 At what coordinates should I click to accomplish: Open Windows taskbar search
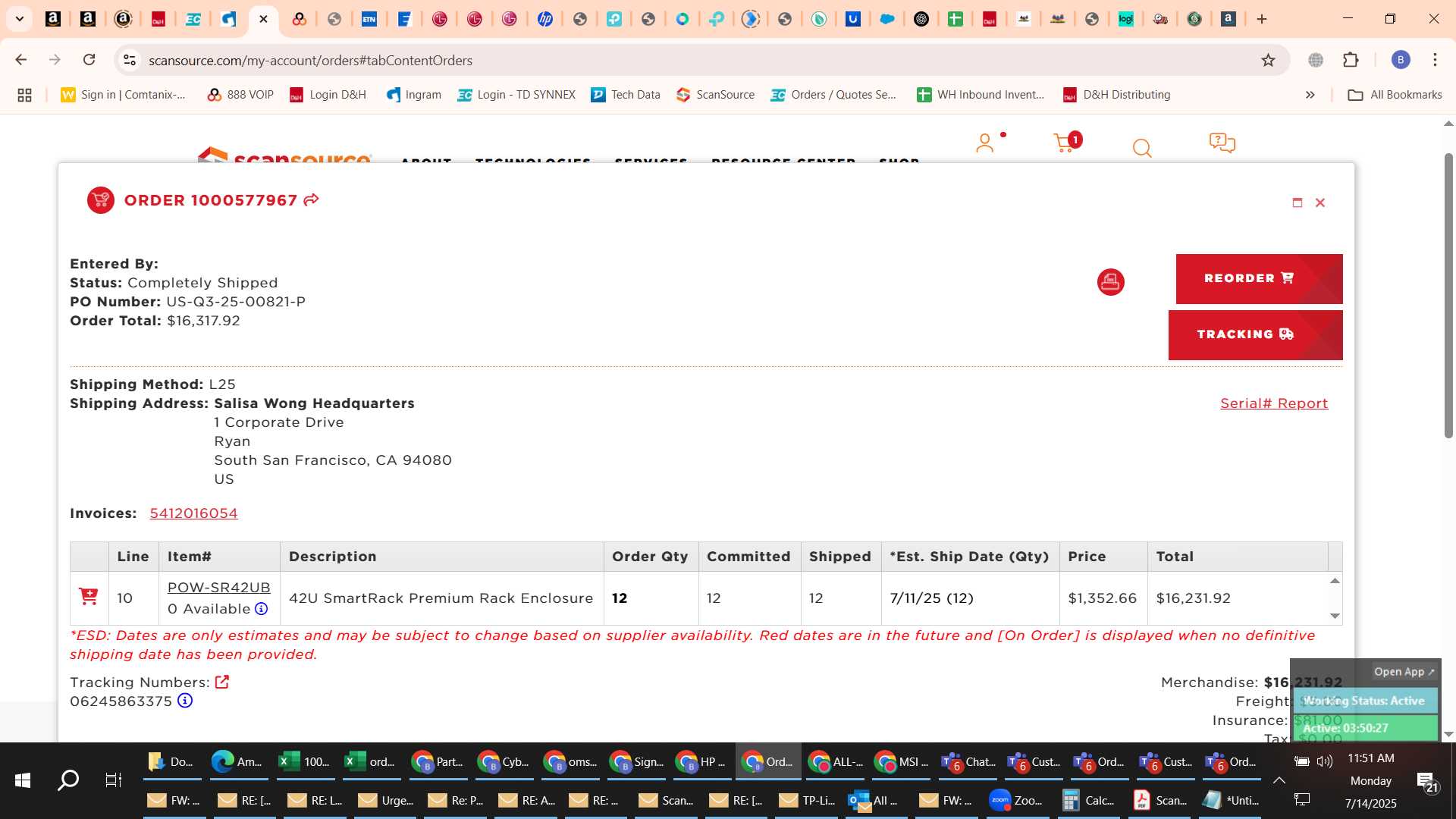(x=68, y=780)
